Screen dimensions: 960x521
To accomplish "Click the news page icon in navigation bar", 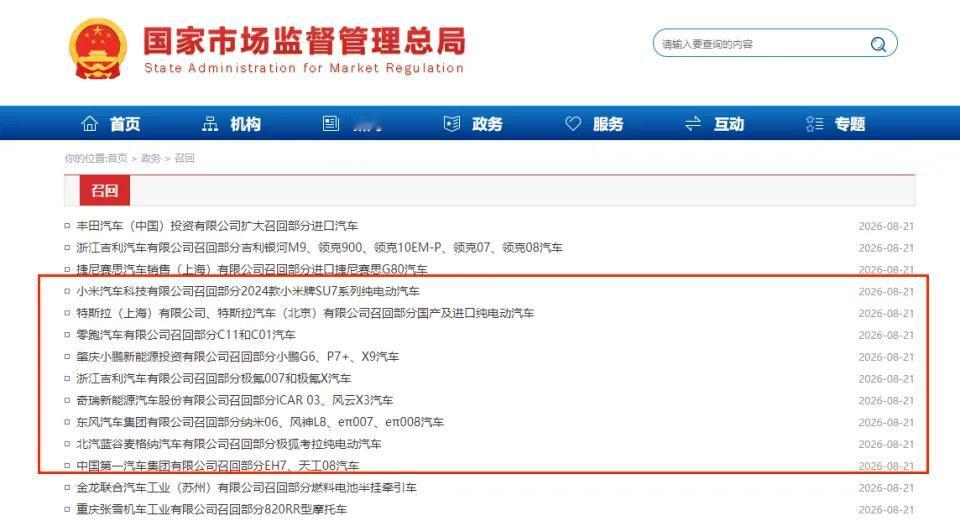I will [331, 124].
